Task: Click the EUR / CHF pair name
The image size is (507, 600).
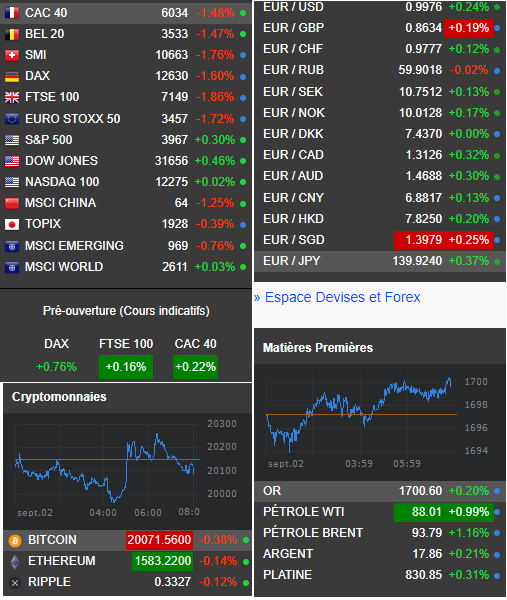Action: coord(293,49)
